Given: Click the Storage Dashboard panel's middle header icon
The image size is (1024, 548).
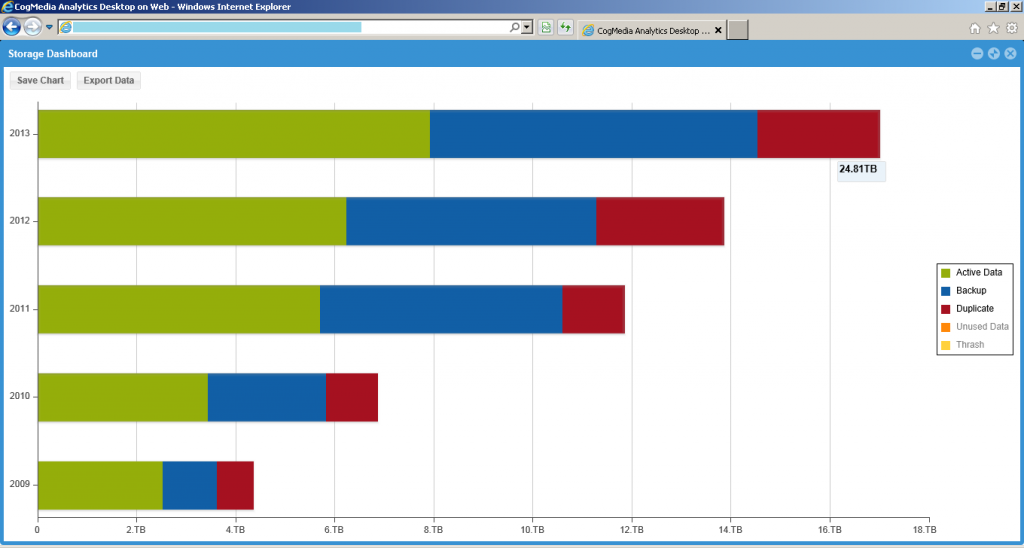Looking at the screenshot, I should (993, 54).
